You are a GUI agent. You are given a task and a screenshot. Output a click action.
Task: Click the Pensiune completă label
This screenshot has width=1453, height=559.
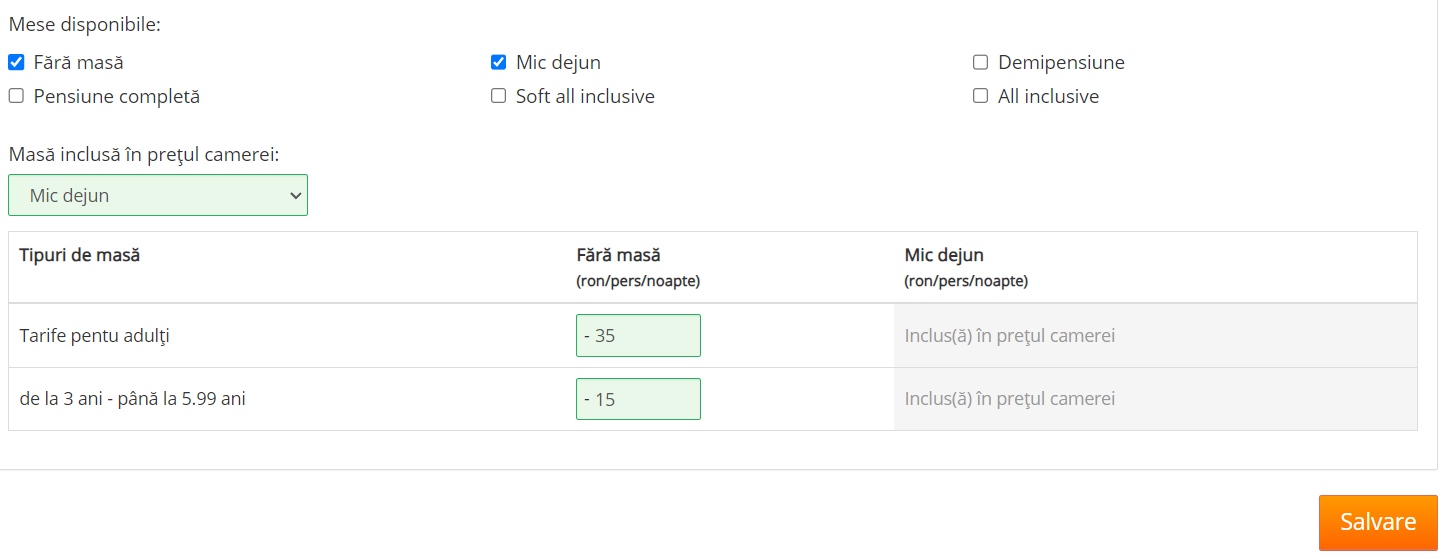117,96
